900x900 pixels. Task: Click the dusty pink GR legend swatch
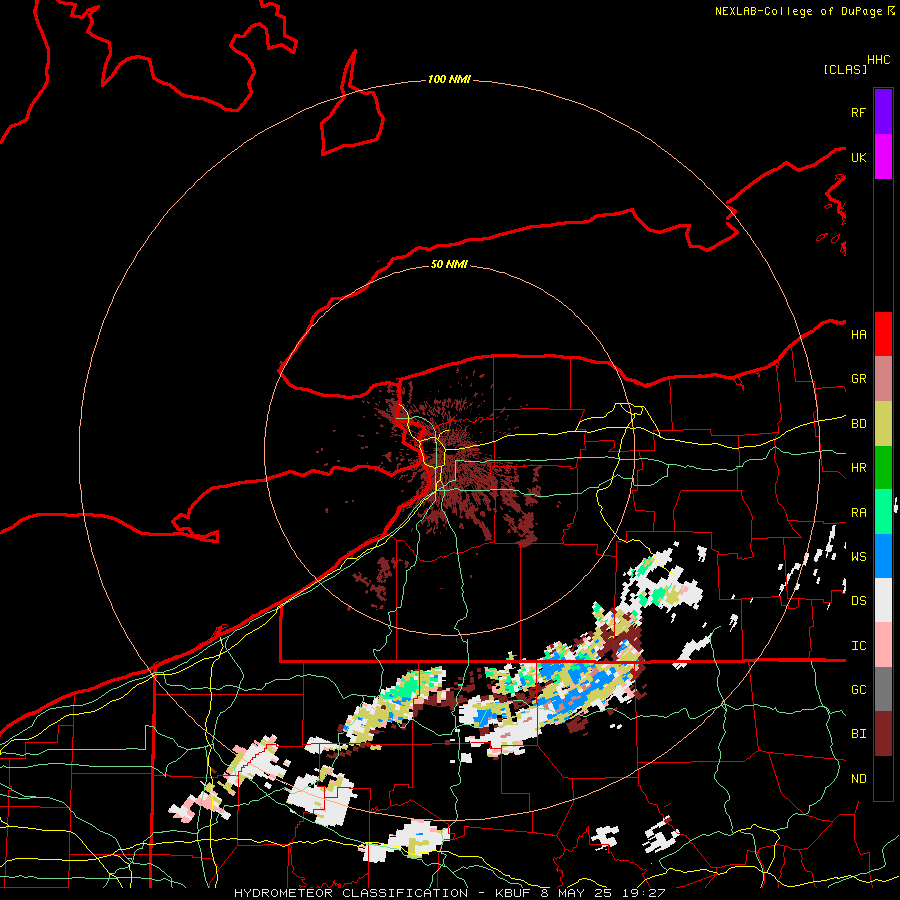click(x=883, y=378)
